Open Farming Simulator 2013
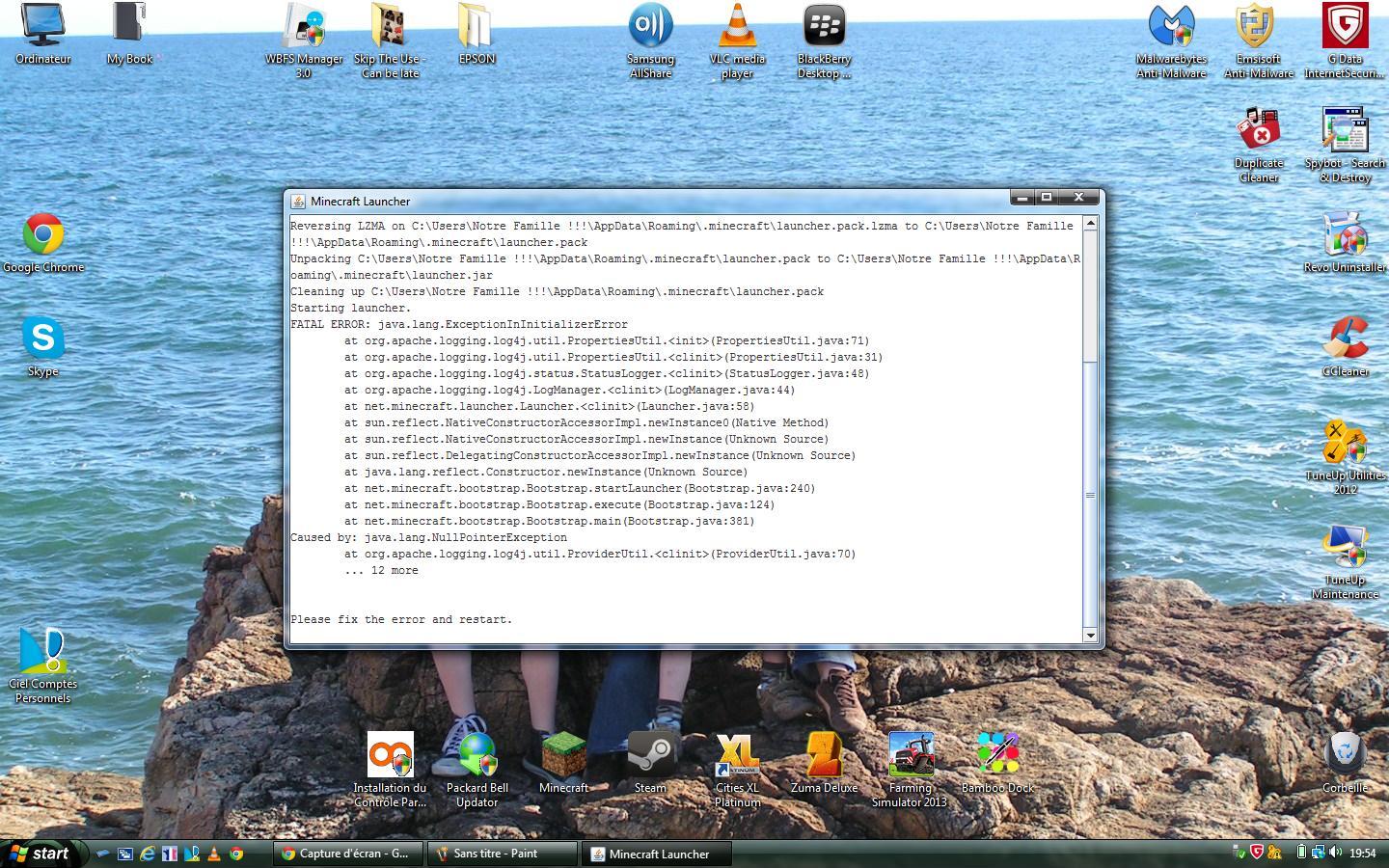 pyautogui.click(x=911, y=770)
